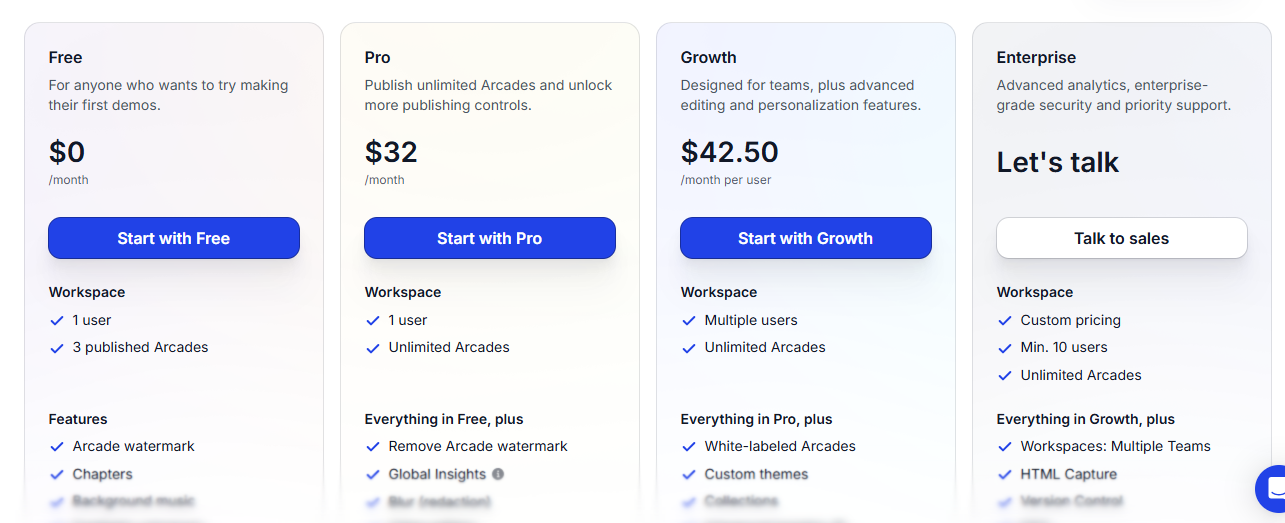This screenshot has height=523, width=1285.
Task: Click the Chapters feature in Free plan
Action: coord(103,474)
